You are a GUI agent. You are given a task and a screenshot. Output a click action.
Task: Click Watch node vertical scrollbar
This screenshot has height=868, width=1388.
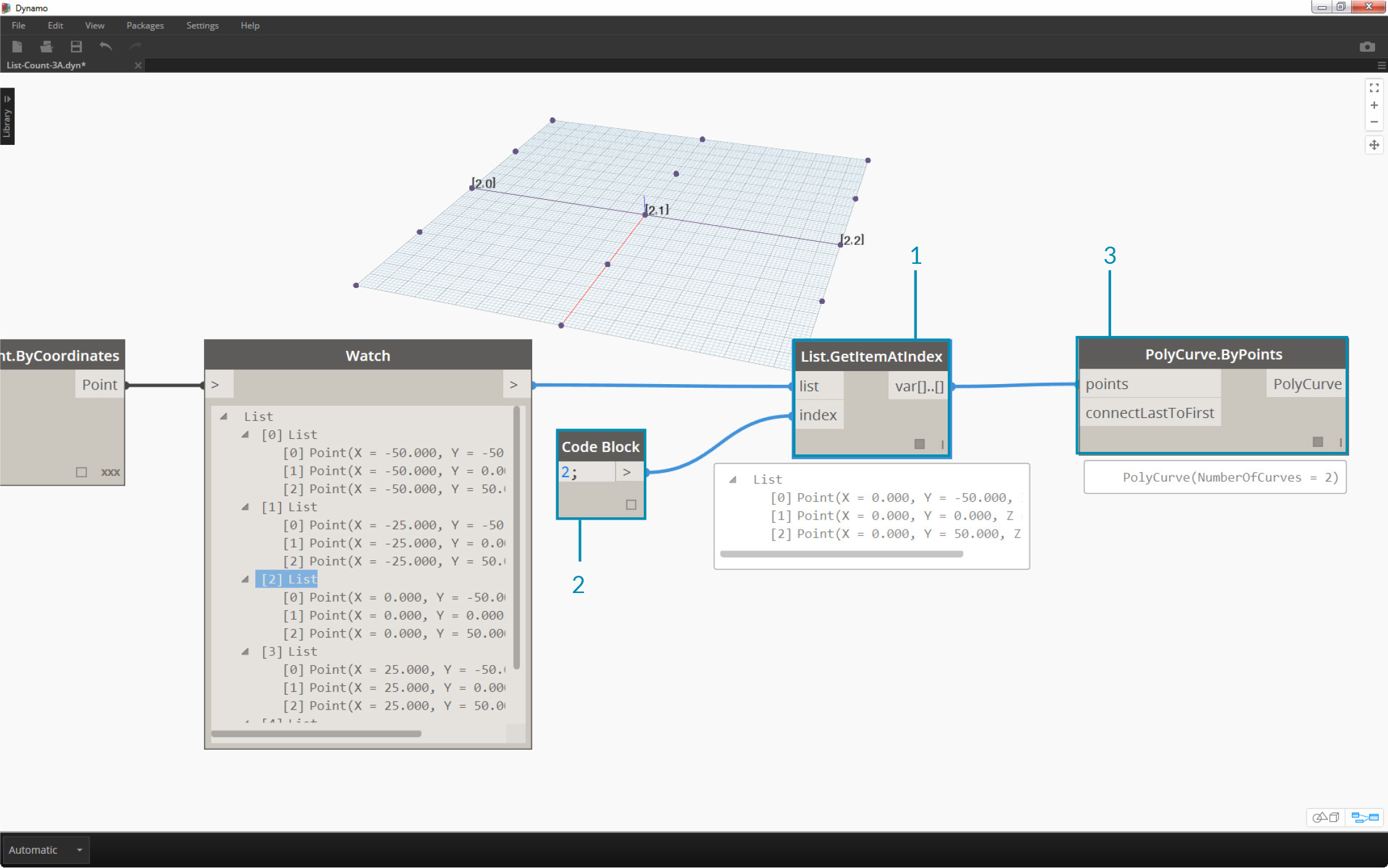(x=517, y=538)
